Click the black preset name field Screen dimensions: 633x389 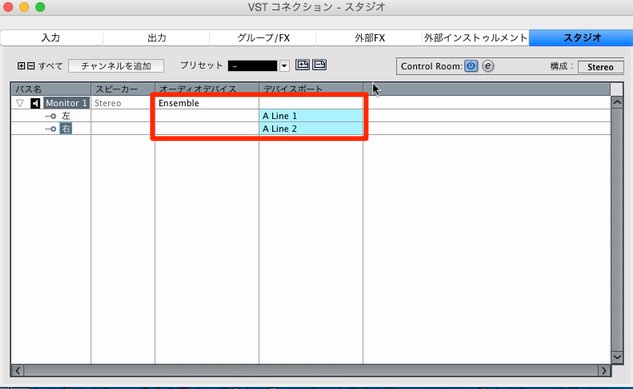point(252,66)
